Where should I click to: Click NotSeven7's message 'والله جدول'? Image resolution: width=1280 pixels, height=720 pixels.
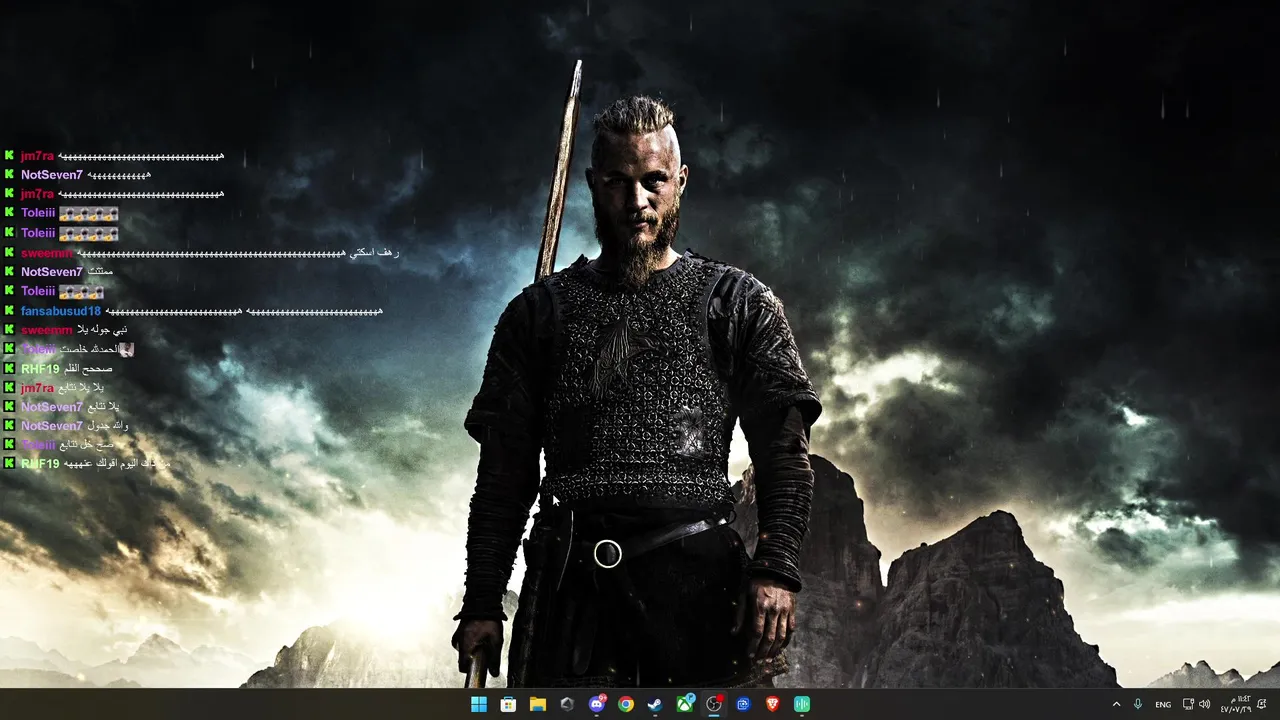(108, 426)
